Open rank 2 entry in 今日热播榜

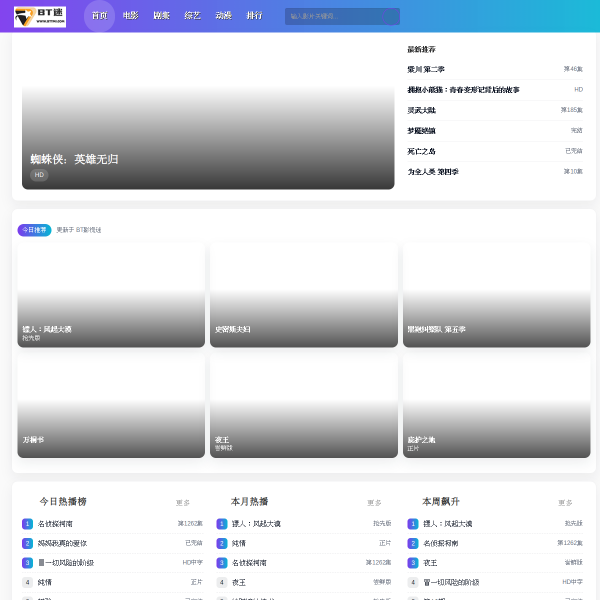pos(112,543)
